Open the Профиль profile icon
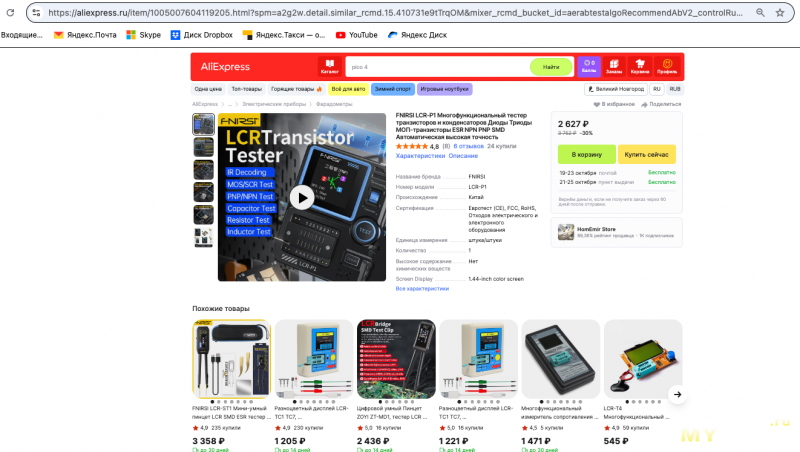 point(667,67)
